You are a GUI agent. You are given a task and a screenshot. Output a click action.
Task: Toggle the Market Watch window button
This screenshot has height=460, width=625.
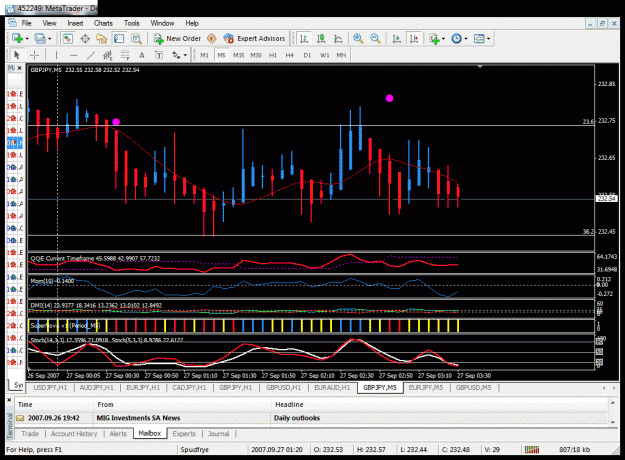click(x=67, y=39)
